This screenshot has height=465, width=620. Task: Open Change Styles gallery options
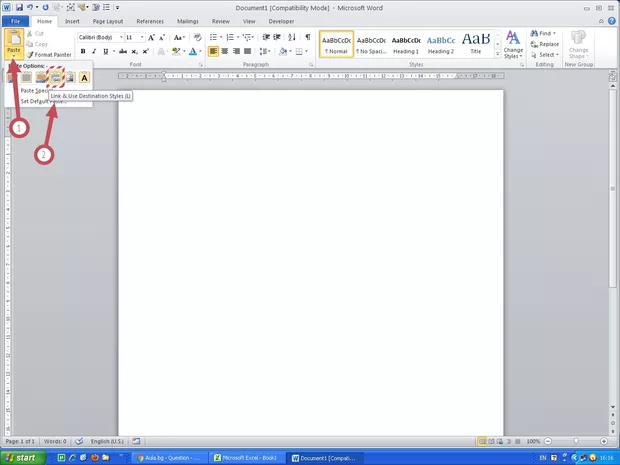[x=513, y=44]
